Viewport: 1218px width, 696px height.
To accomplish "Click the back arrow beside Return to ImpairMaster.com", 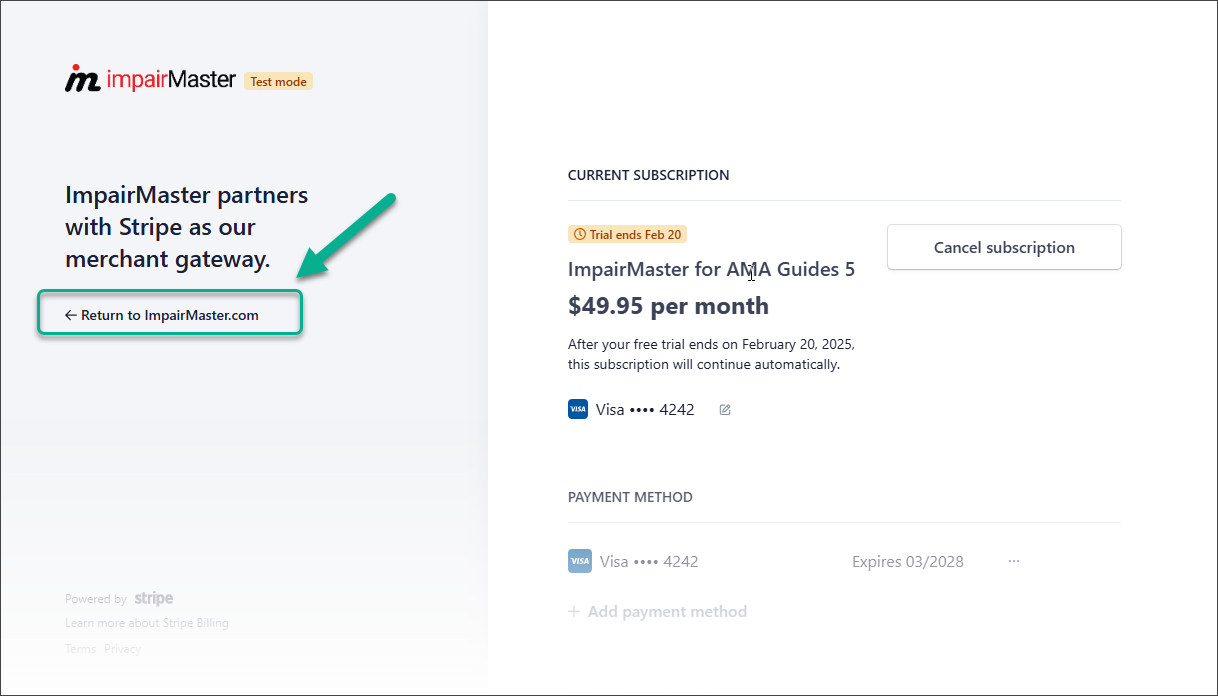I will pyautogui.click(x=71, y=315).
